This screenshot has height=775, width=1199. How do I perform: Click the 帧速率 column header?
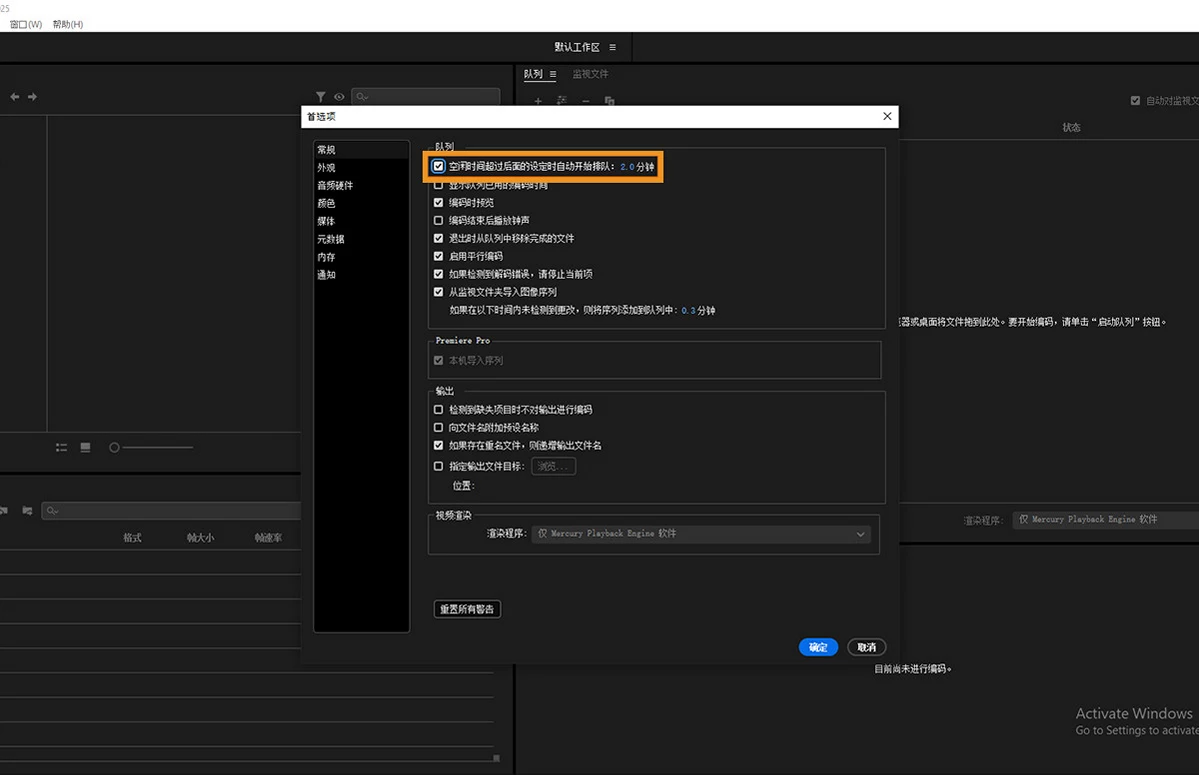(x=268, y=538)
